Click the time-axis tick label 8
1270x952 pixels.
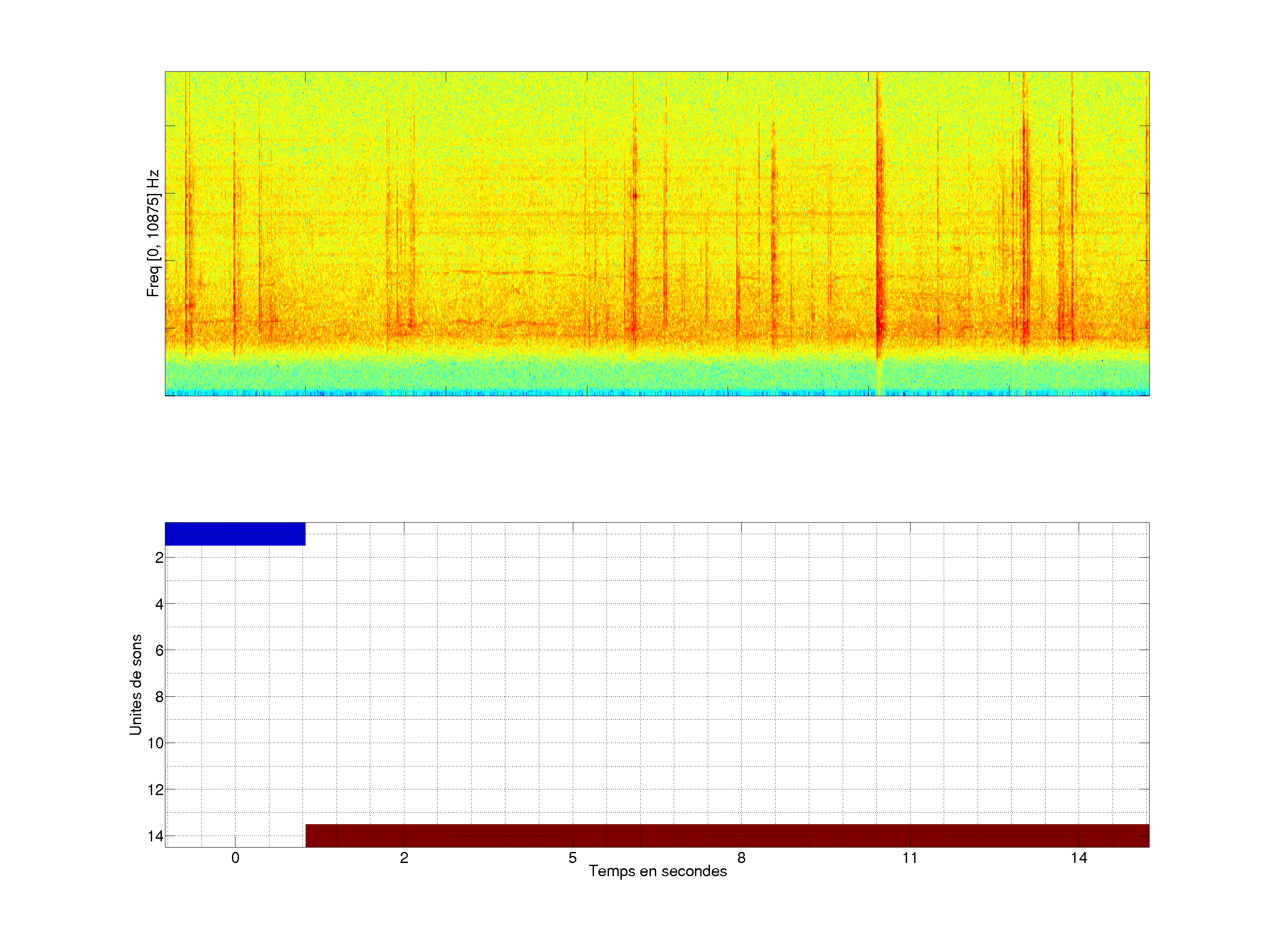[741, 858]
